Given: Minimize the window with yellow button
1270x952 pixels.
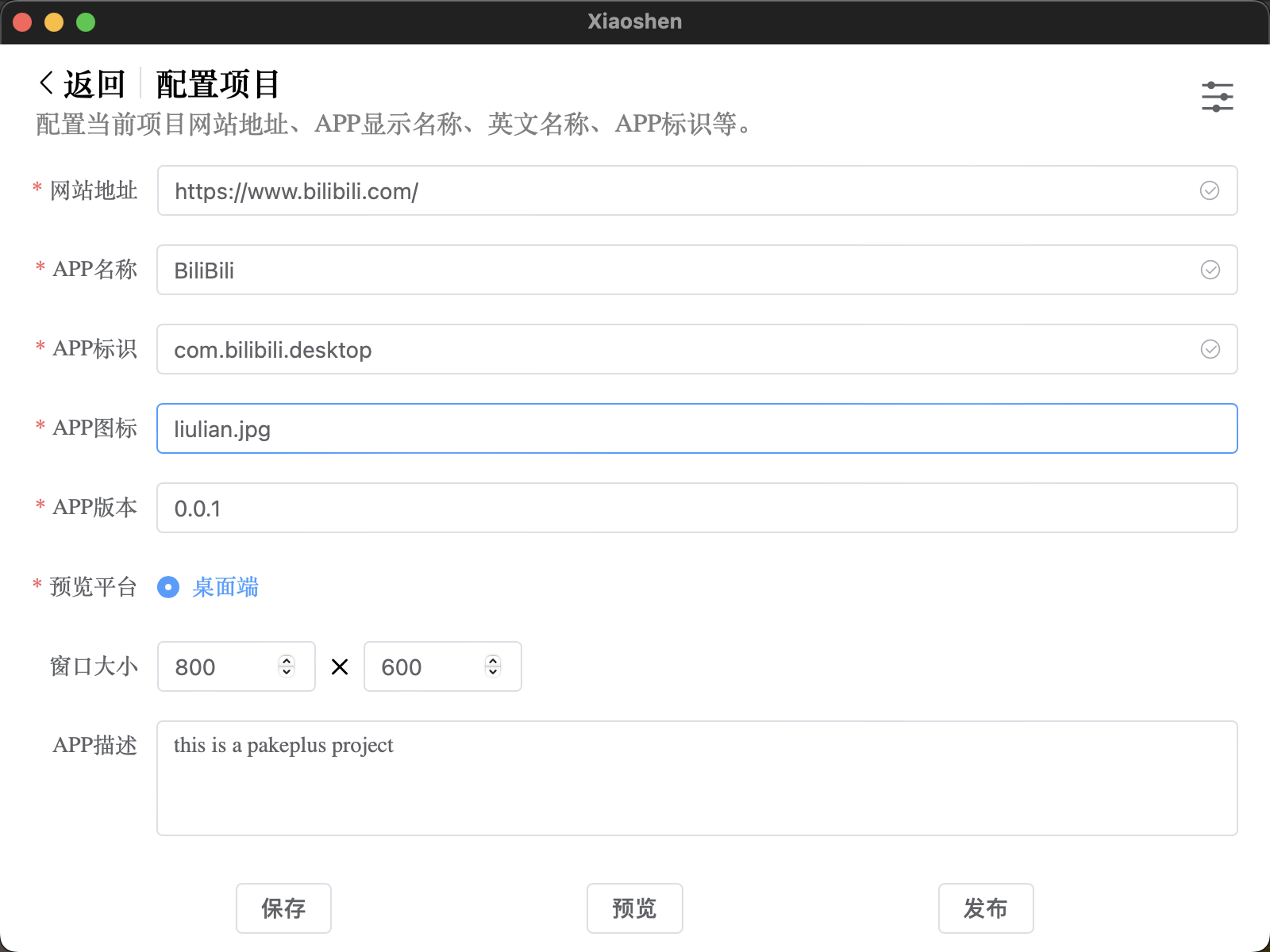Looking at the screenshot, I should 54,22.
